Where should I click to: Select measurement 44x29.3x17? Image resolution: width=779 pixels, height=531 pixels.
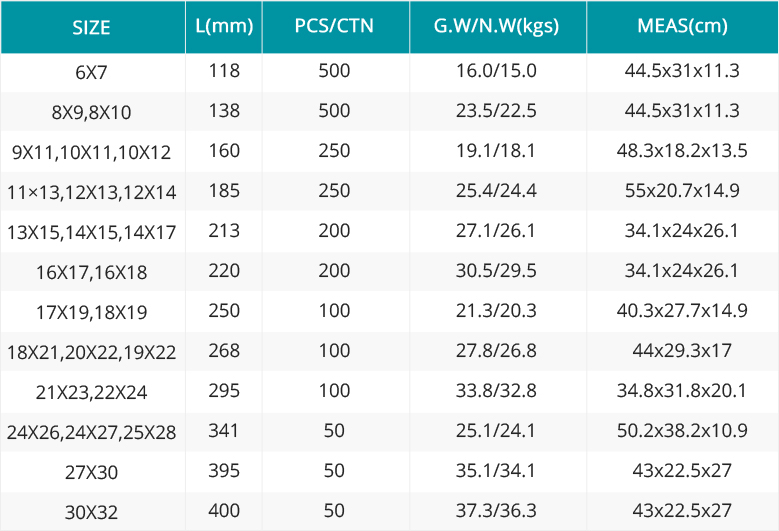coord(682,351)
